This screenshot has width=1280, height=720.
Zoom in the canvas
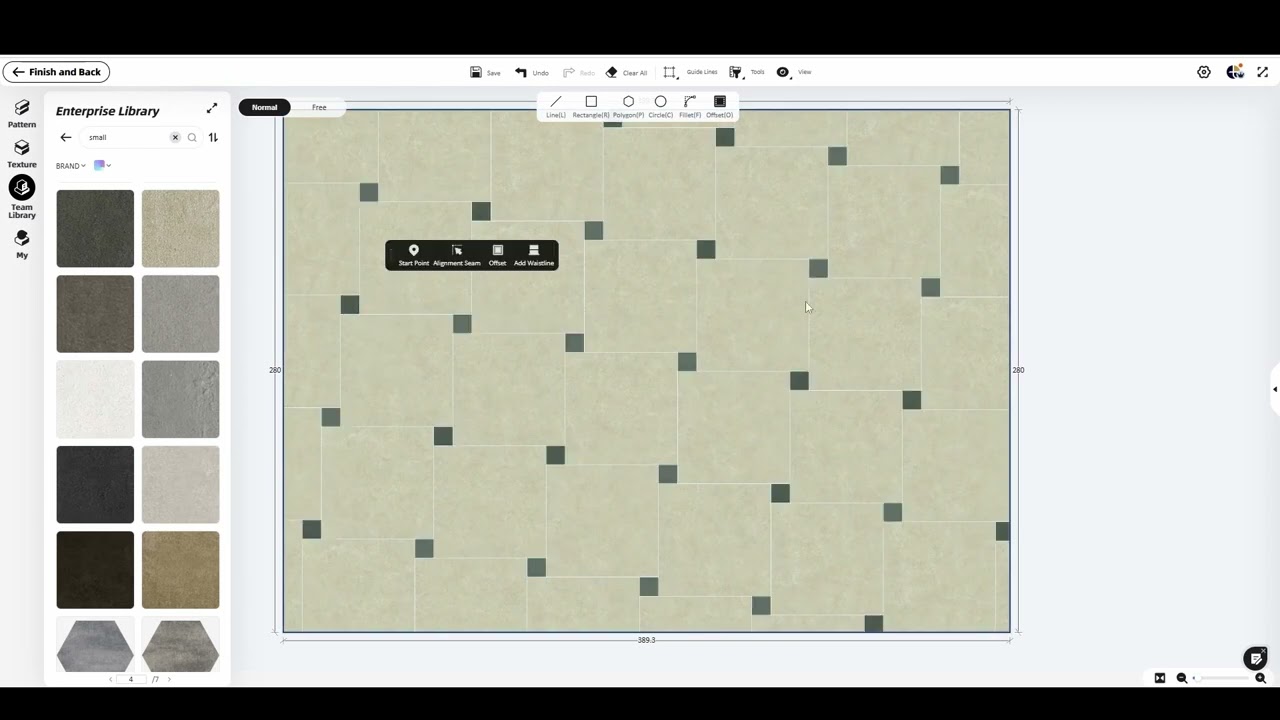click(x=1260, y=678)
